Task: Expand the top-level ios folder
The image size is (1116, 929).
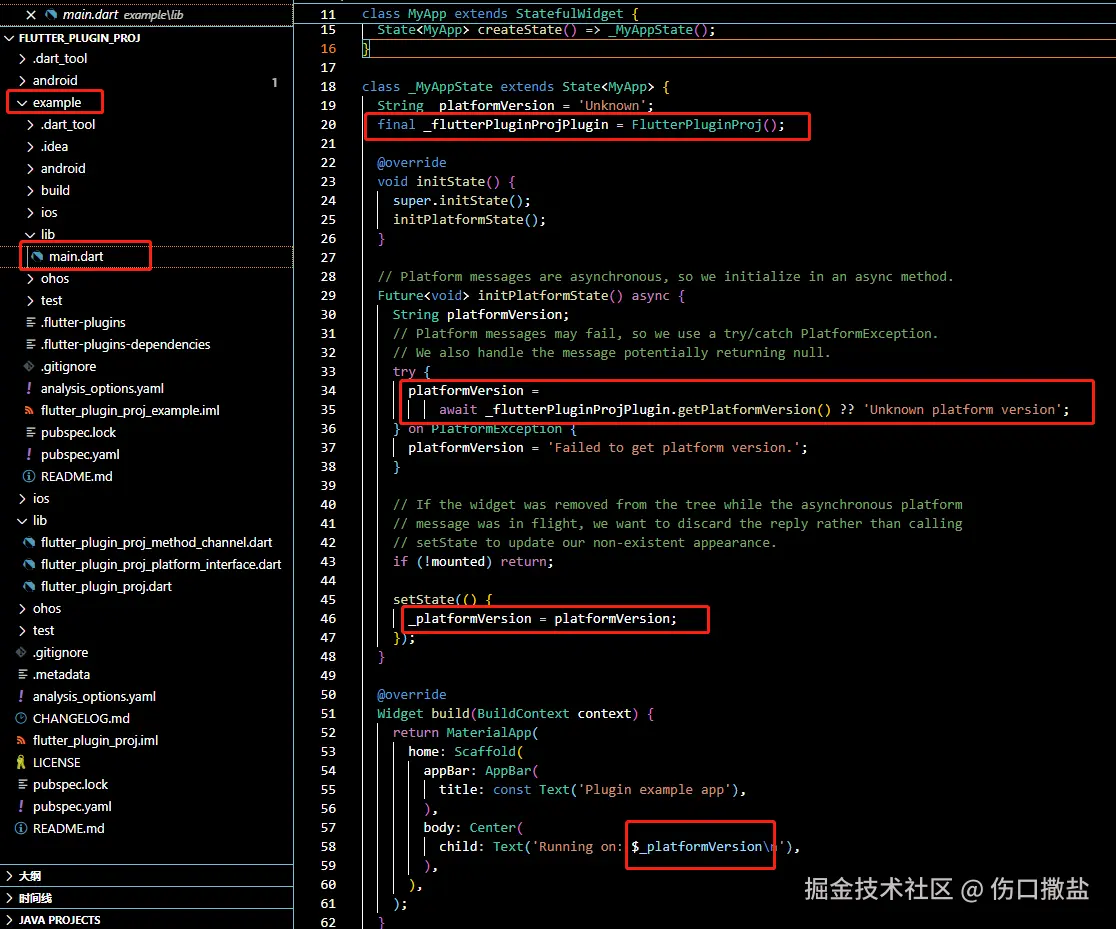Action: click(x=22, y=498)
